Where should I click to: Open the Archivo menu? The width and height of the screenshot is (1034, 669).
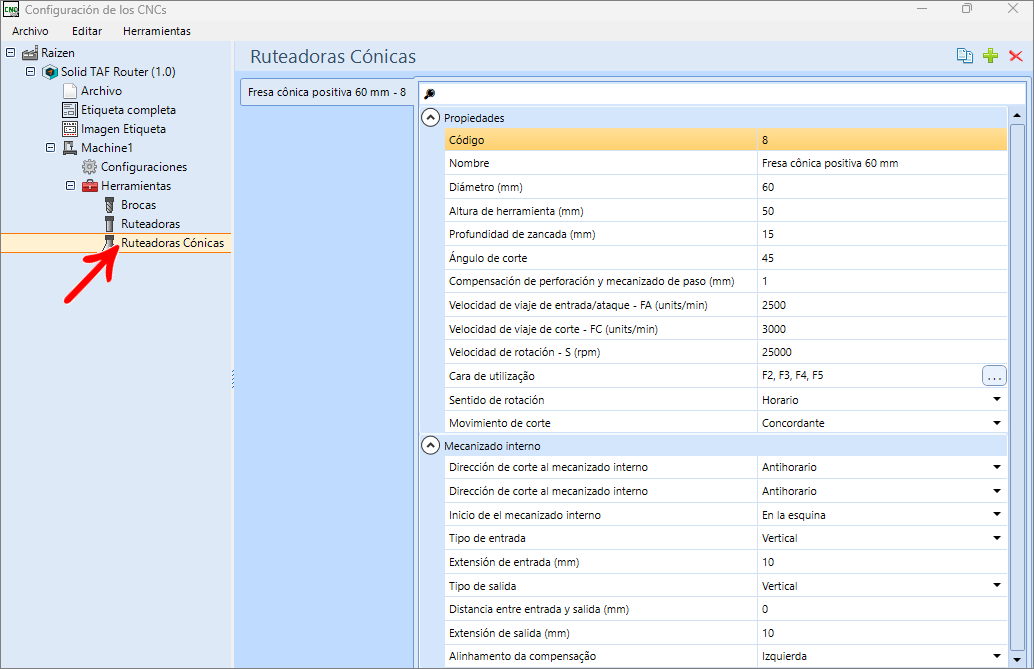click(30, 31)
